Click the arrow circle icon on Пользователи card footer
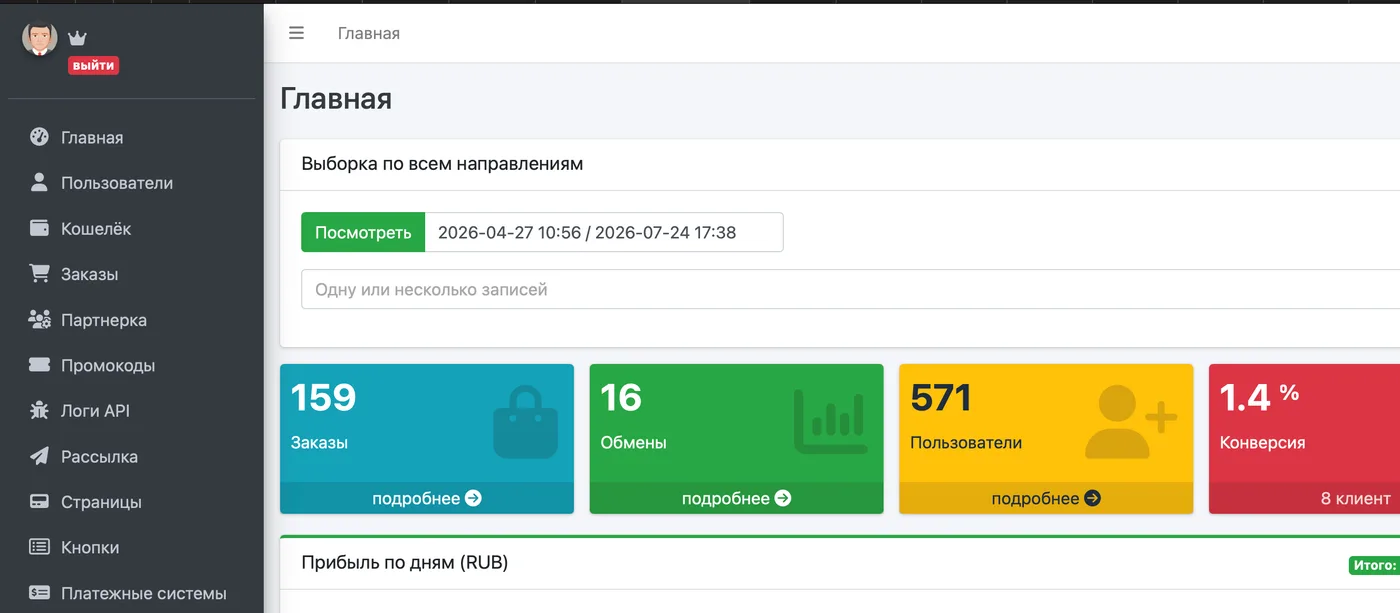The height and width of the screenshot is (613, 1400). (x=1093, y=498)
